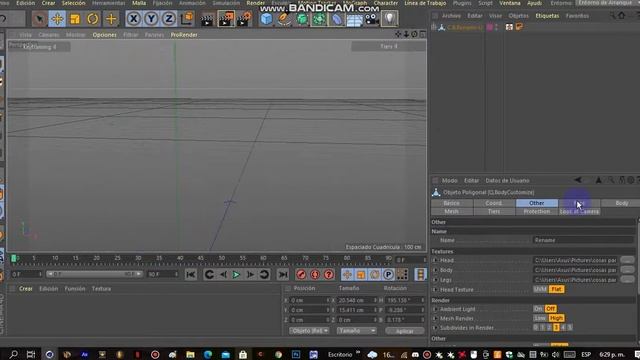Viewport: 640px width, 360px height.
Task: Render the active view clapperboard
Action: tap(207, 19)
